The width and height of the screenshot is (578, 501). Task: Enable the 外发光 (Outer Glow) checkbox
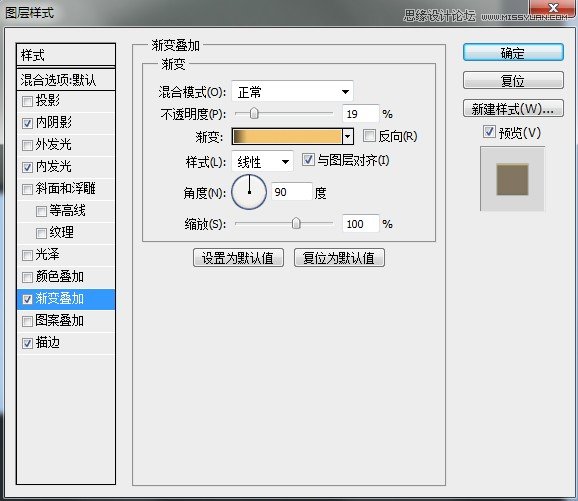pyautogui.click(x=27, y=145)
